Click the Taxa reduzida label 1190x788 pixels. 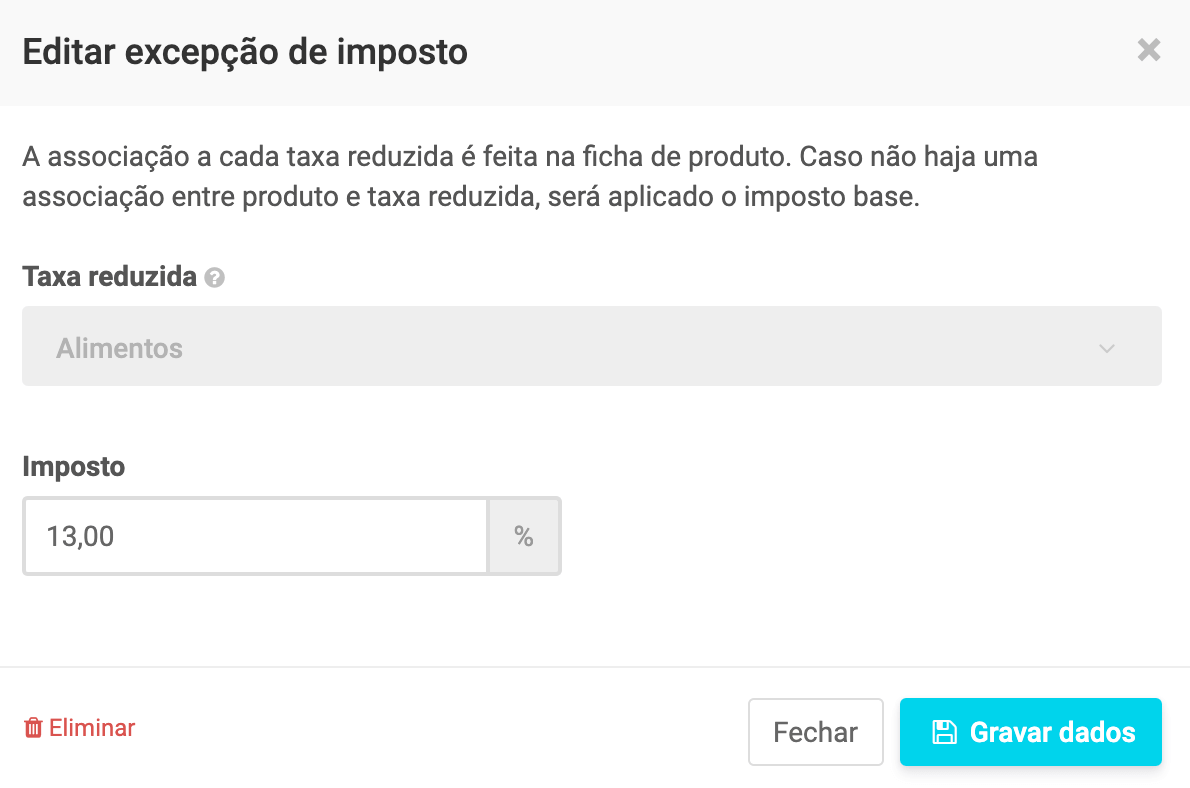[x=109, y=277]
